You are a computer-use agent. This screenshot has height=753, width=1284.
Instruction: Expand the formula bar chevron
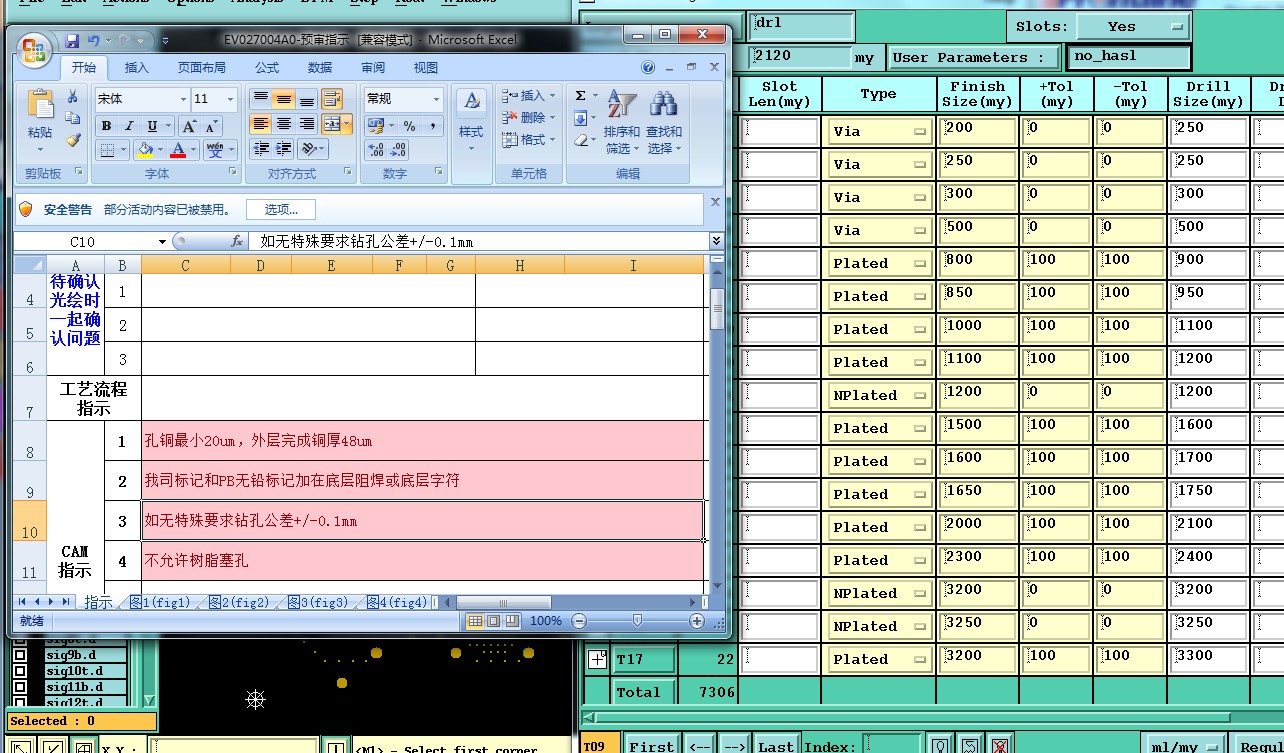click(x=716, y=241)
